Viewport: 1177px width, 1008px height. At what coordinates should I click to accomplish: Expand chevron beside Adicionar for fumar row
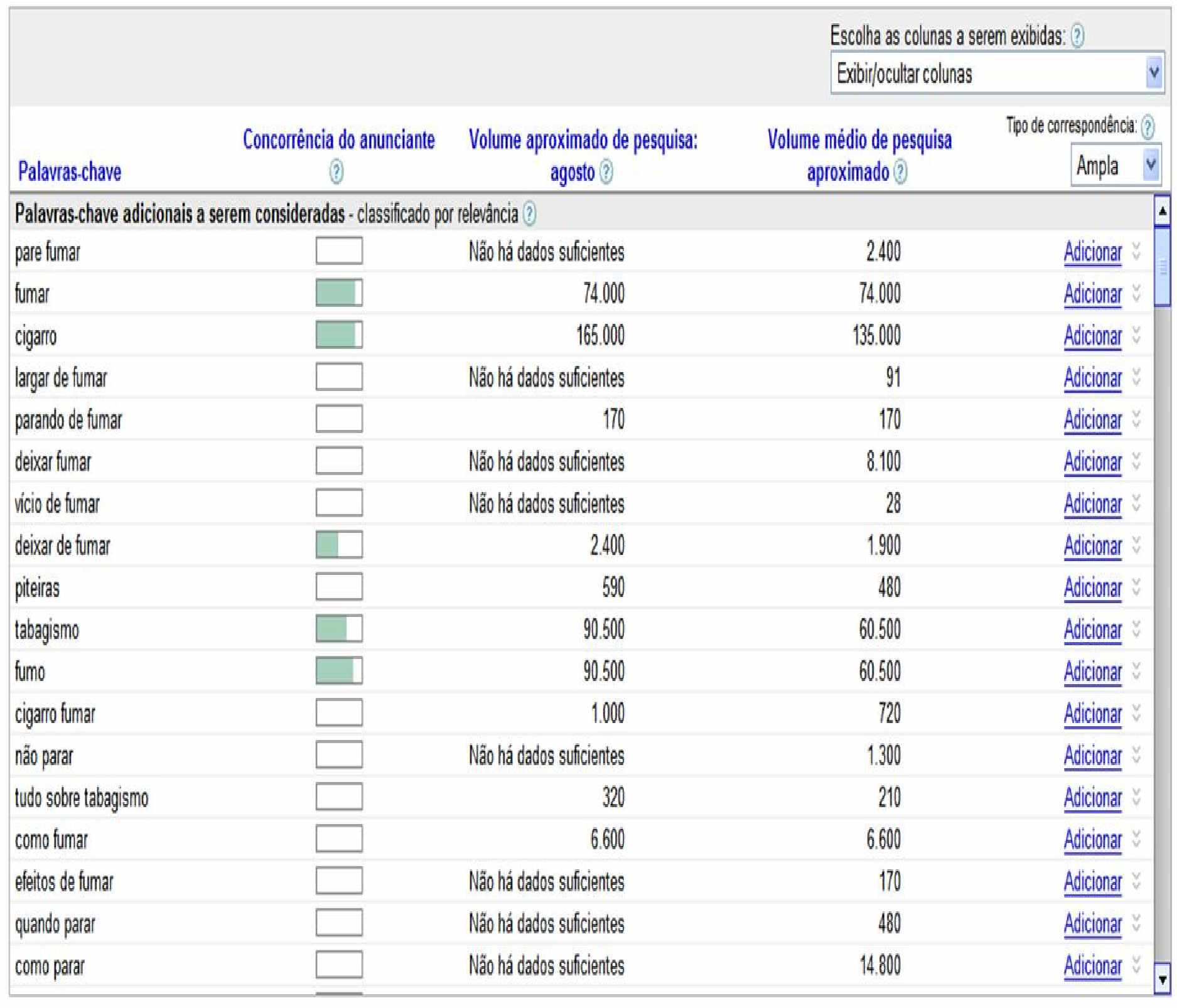[x=1136, y=293]
